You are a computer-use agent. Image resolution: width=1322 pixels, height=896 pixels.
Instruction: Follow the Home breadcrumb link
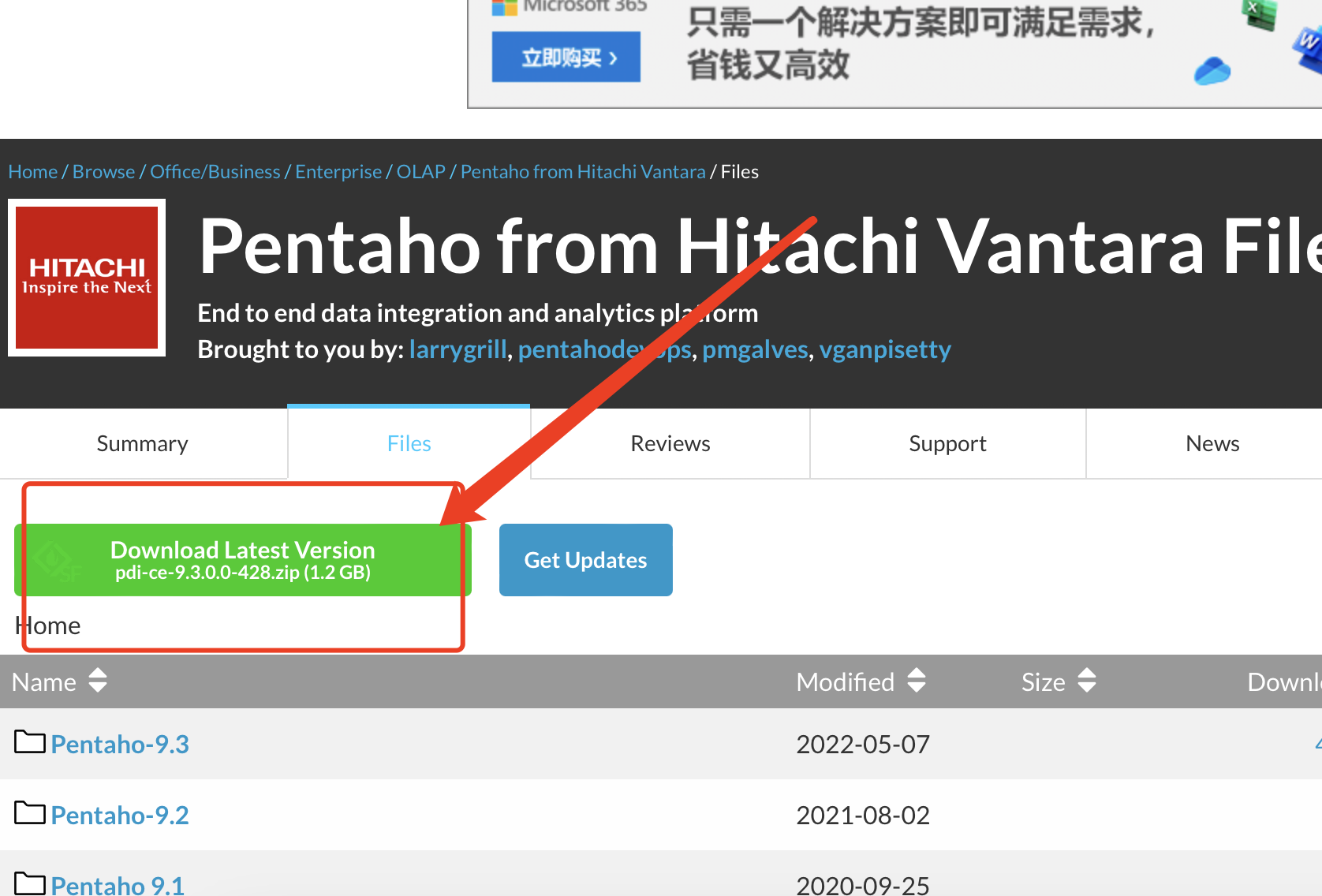pos(33,172)
